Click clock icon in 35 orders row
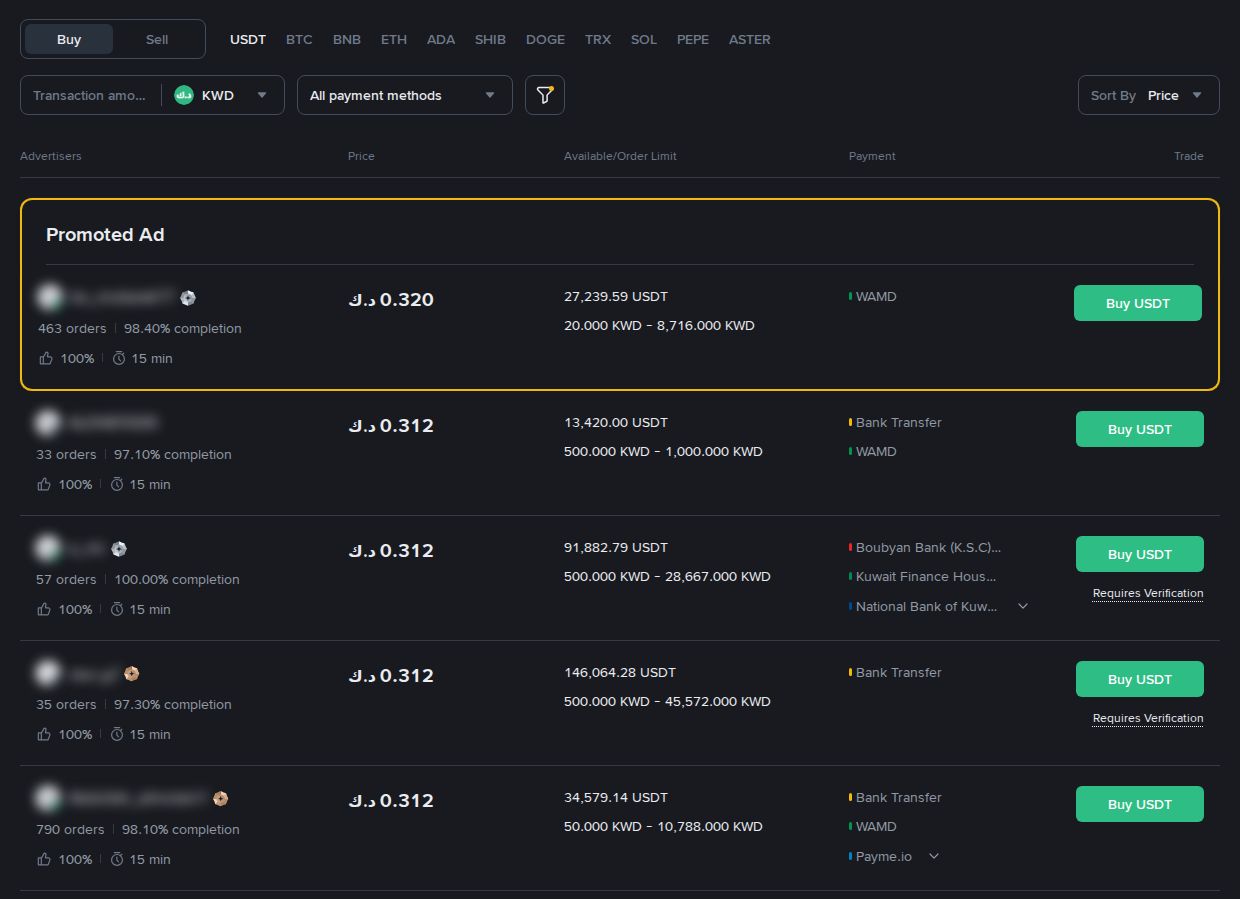The image size is (1240, 899). tap(117, 734)
